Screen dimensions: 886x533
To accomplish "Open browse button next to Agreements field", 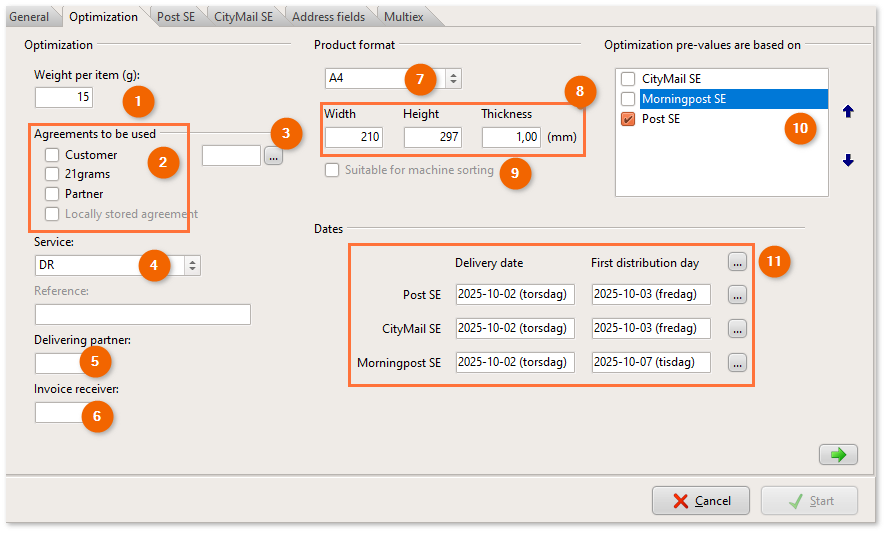I will click(273, 156).
